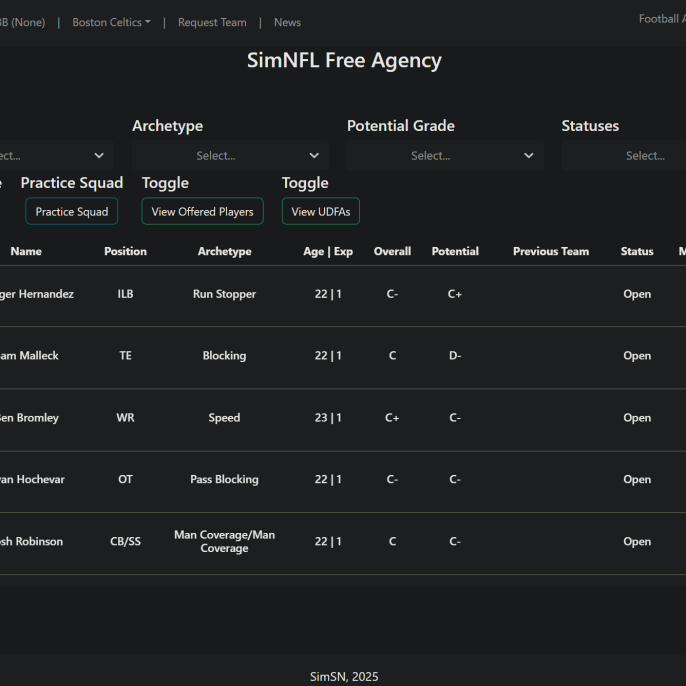Click the Archetype dropdown chevron arrow

point(314,155)
